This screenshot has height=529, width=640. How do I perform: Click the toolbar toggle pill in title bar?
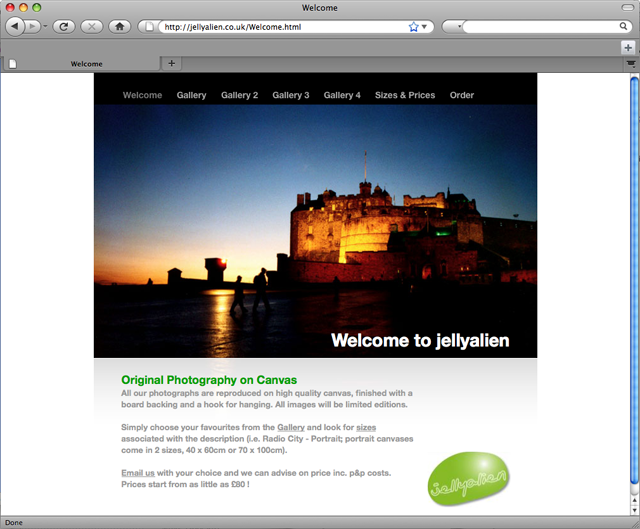627,7
